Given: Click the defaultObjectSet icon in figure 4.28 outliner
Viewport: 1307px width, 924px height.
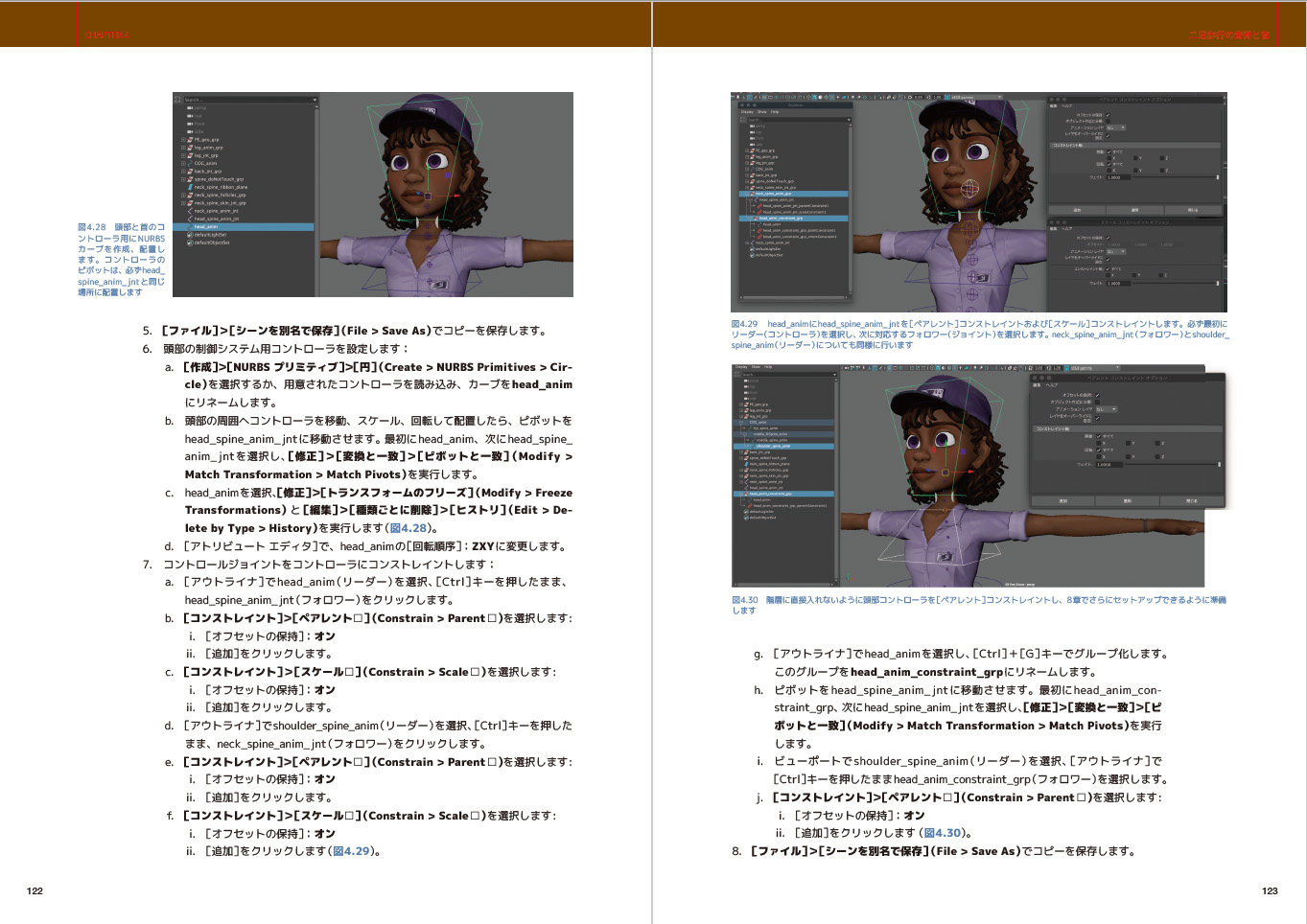Looking at the screenshot, I should (190, 243).
